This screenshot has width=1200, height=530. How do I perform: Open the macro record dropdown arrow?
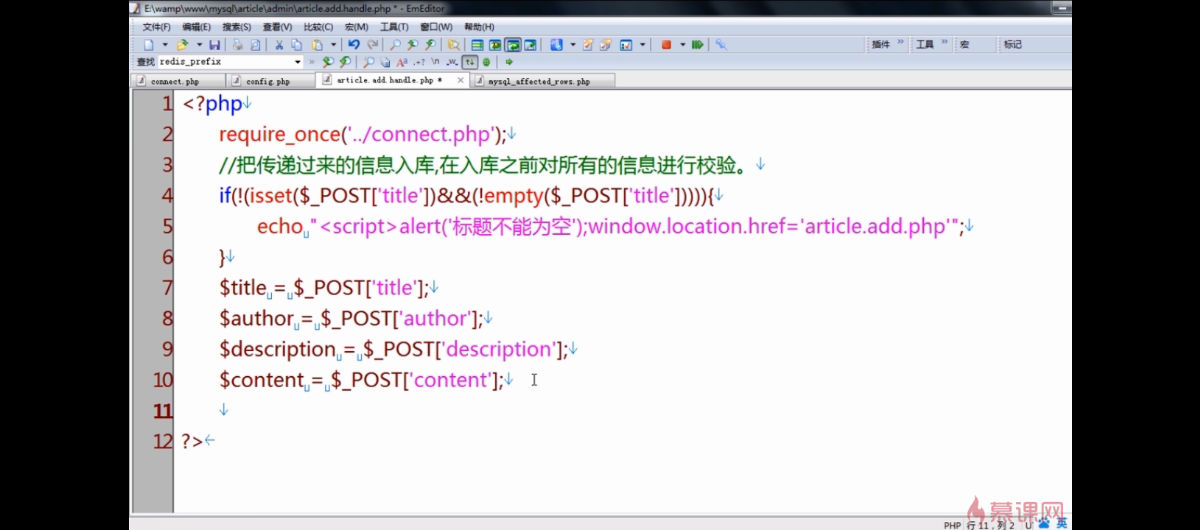tap(682, 45)
